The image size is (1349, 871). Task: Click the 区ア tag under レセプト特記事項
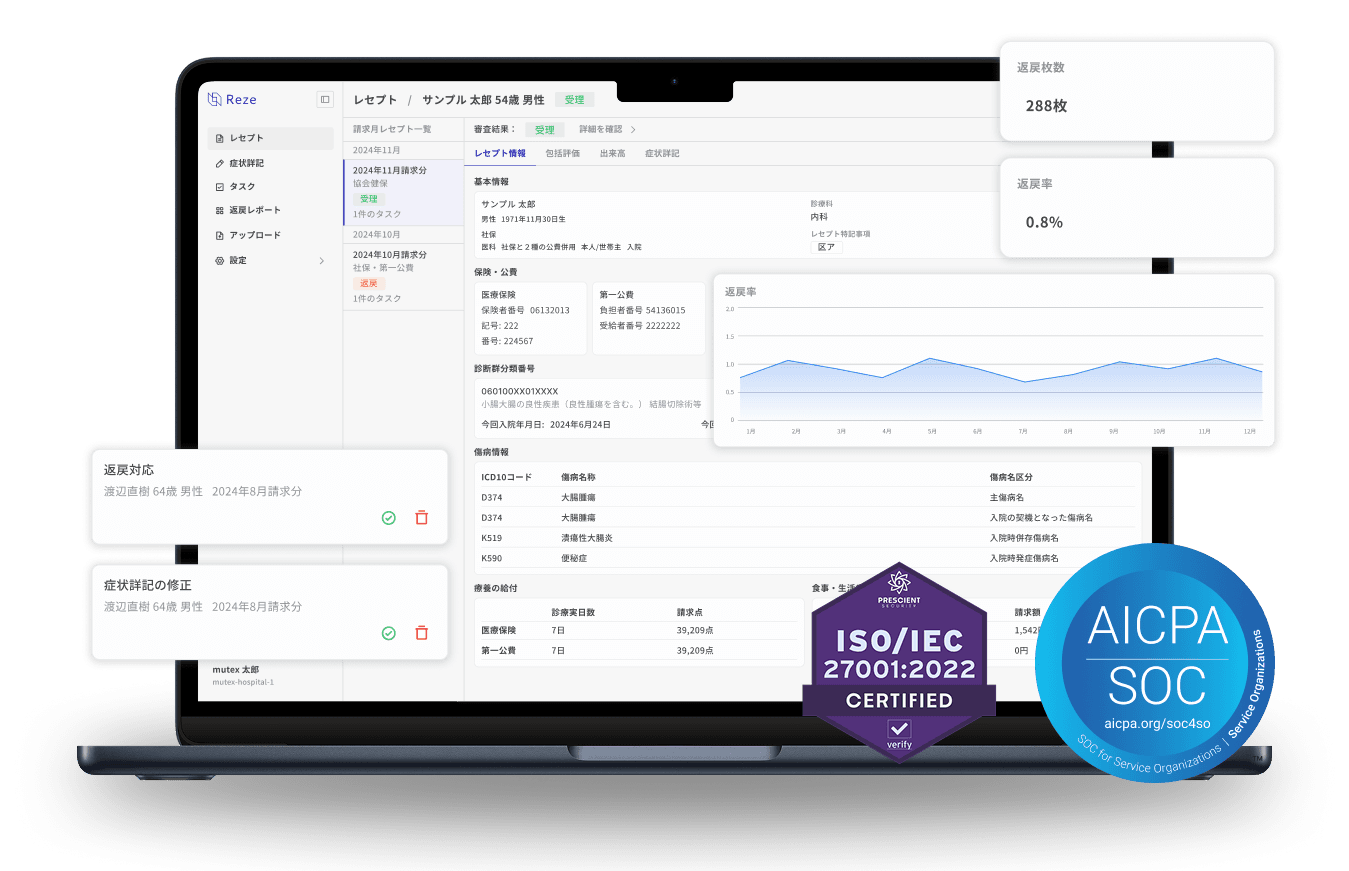pyautogui.click(x=826, y=247)
